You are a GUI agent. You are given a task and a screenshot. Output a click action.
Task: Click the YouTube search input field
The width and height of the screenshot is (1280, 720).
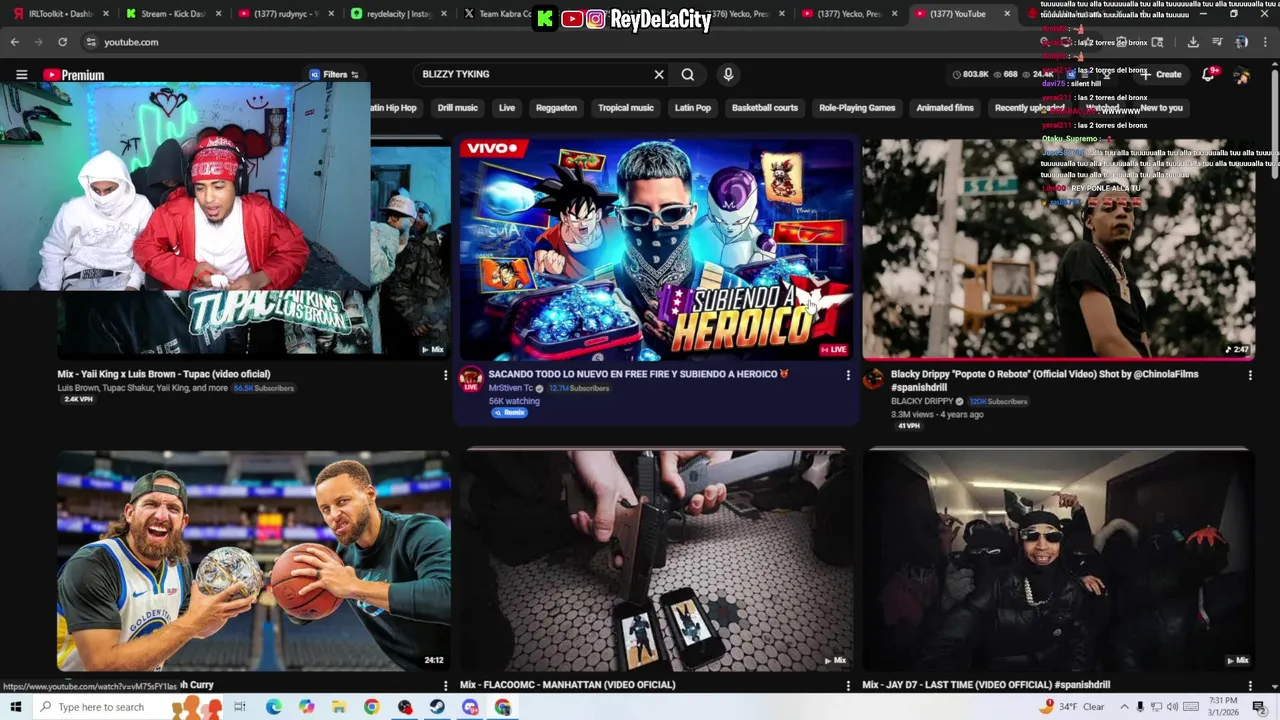[x=535, y=74]
